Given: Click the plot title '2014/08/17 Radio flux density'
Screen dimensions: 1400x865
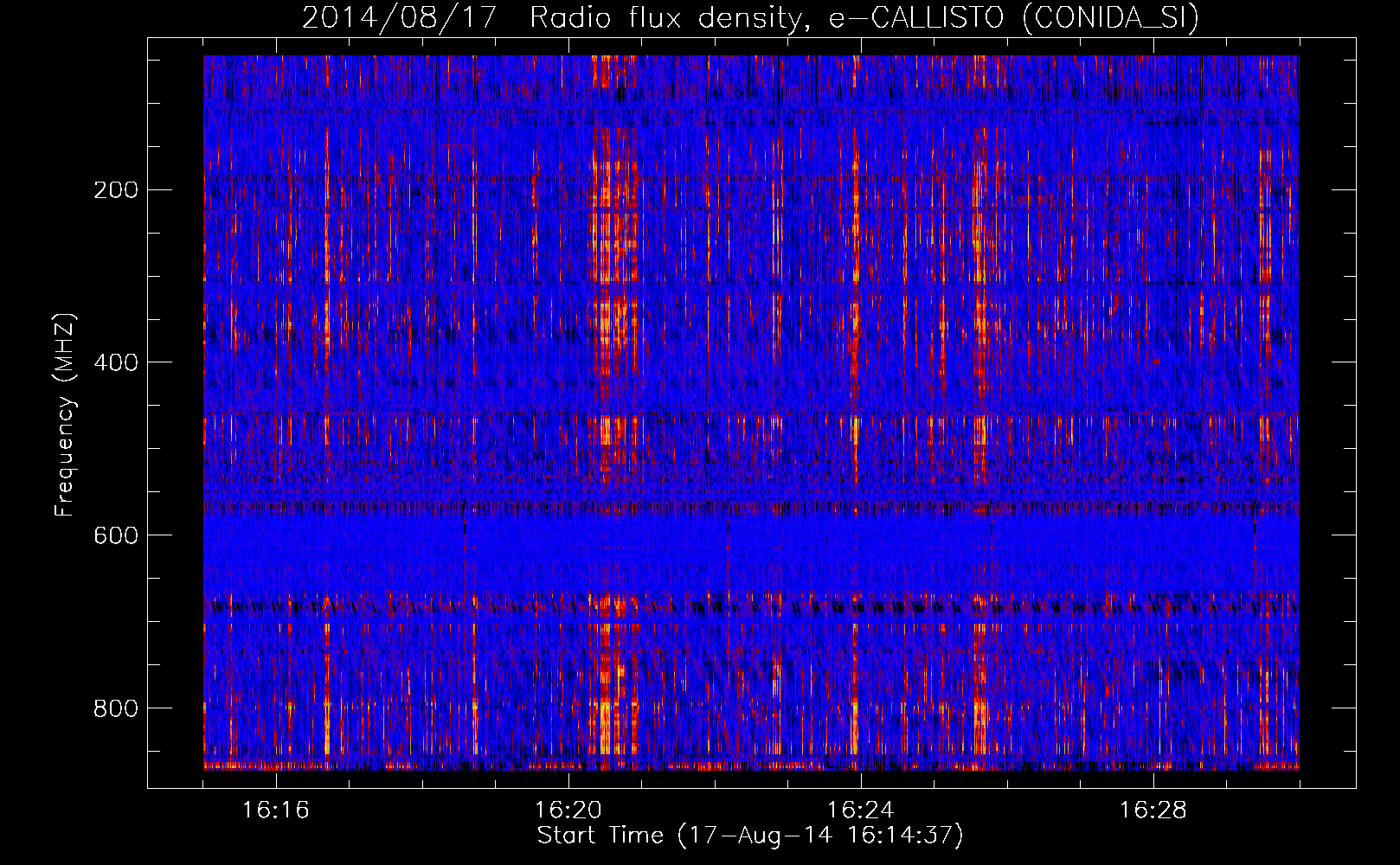Looking at the screenshot, I should point(750,18).
